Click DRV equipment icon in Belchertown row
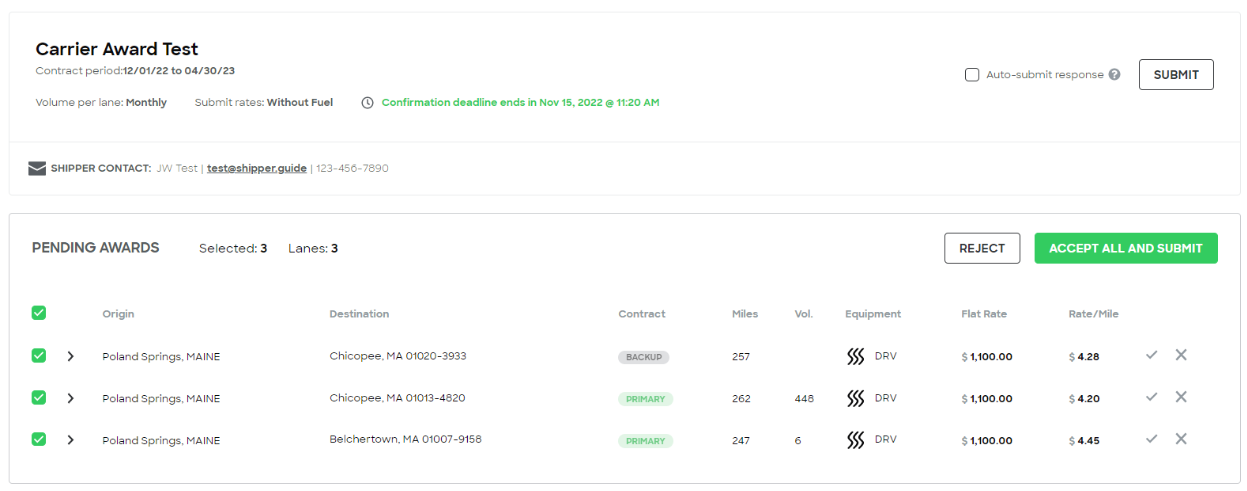Screen dimensions: 1247x491 (x=855, y=440)
